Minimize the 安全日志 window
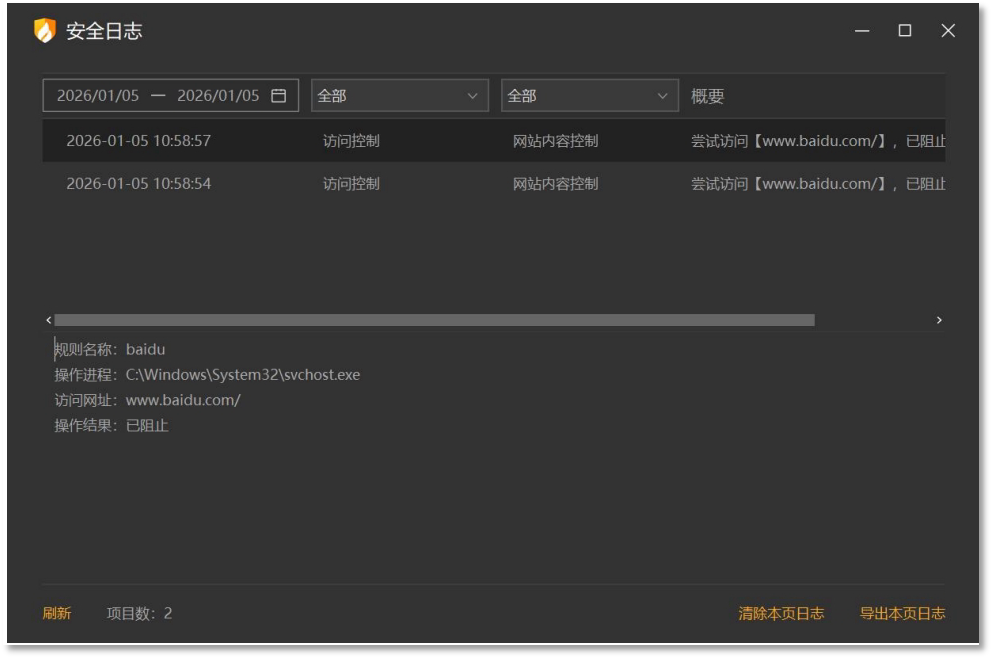 click(x=862, y=30)
